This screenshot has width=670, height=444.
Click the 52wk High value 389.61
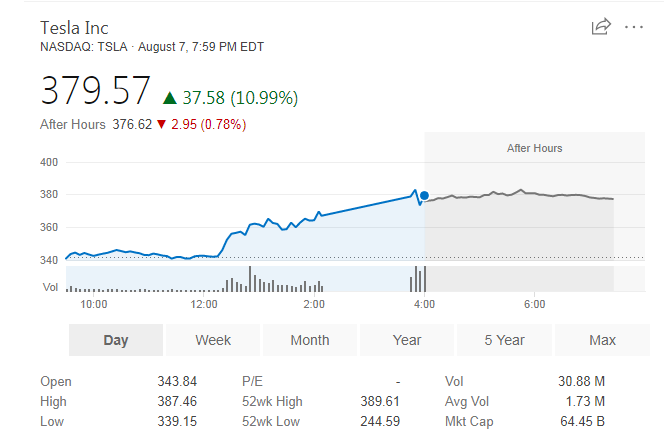[379, 401]
